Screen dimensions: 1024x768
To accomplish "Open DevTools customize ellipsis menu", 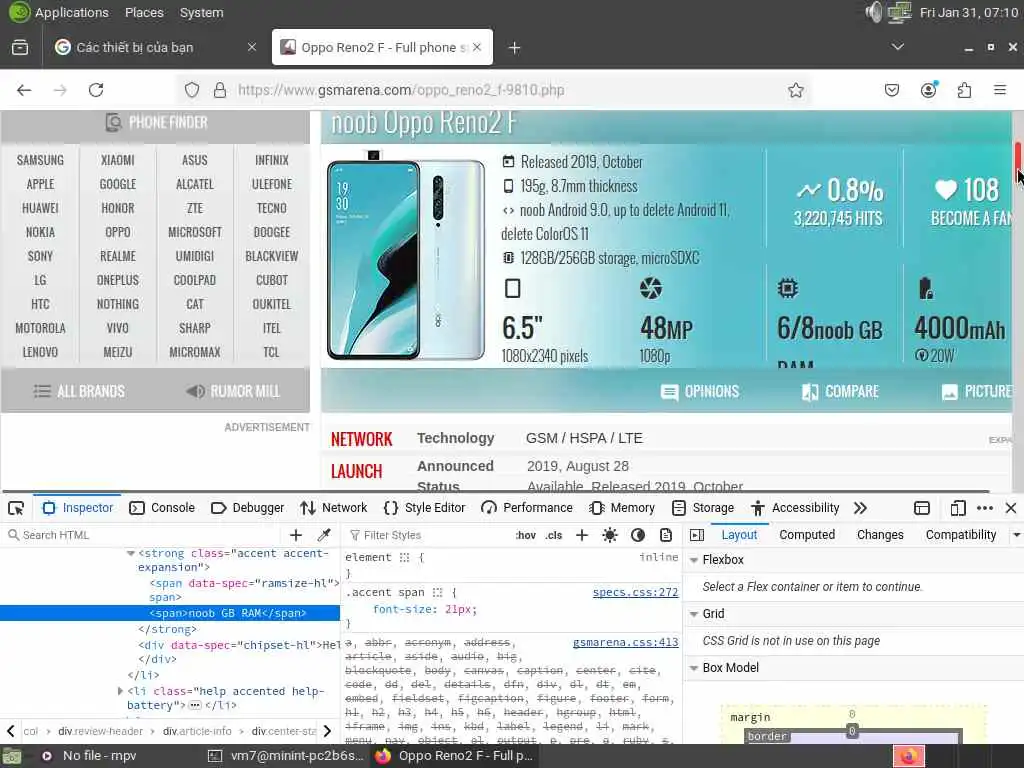I will tap(985, 508).
